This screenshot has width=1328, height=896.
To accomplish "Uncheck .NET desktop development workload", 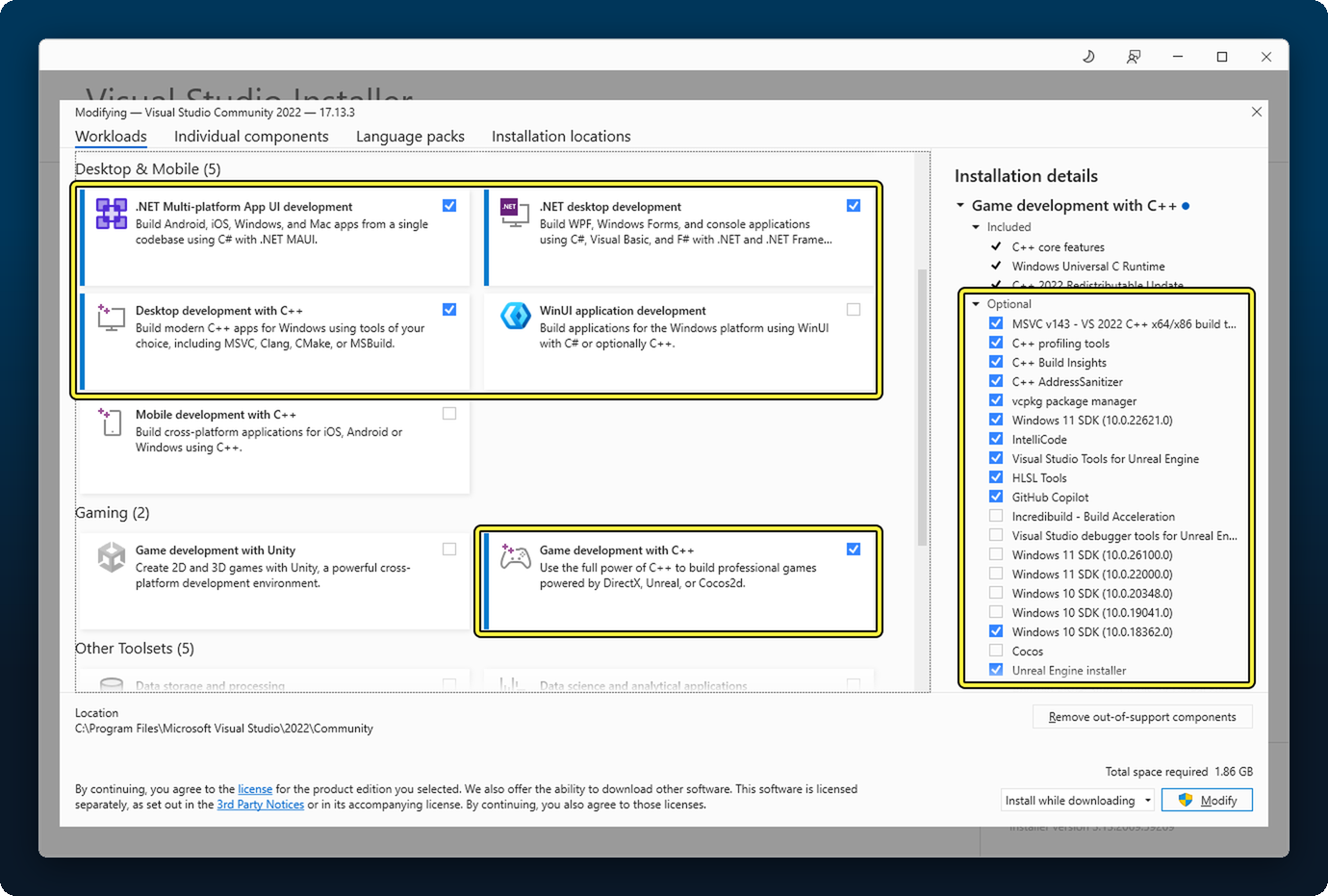I will (x=854, y=206).
